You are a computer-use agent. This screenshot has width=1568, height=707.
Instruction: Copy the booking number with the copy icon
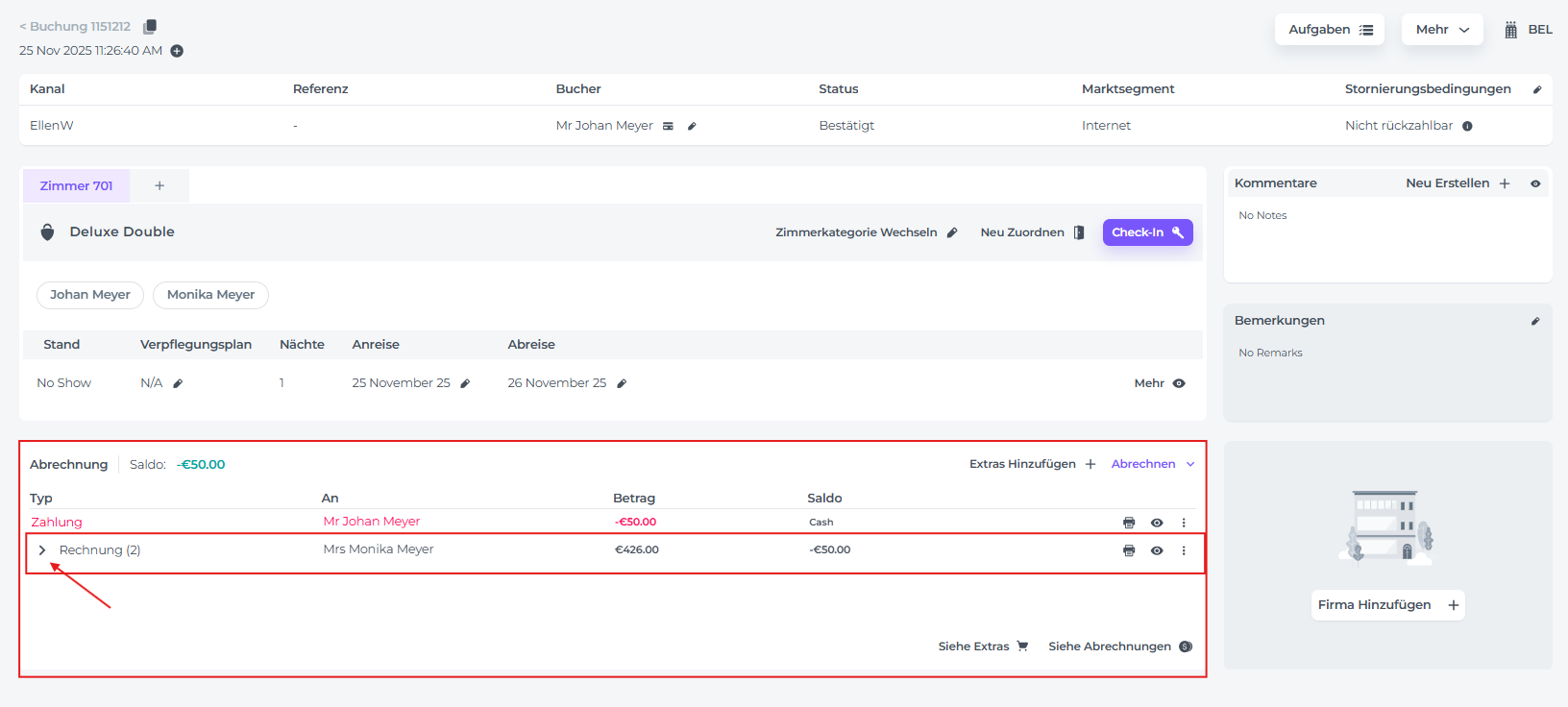tap(150, 27)
